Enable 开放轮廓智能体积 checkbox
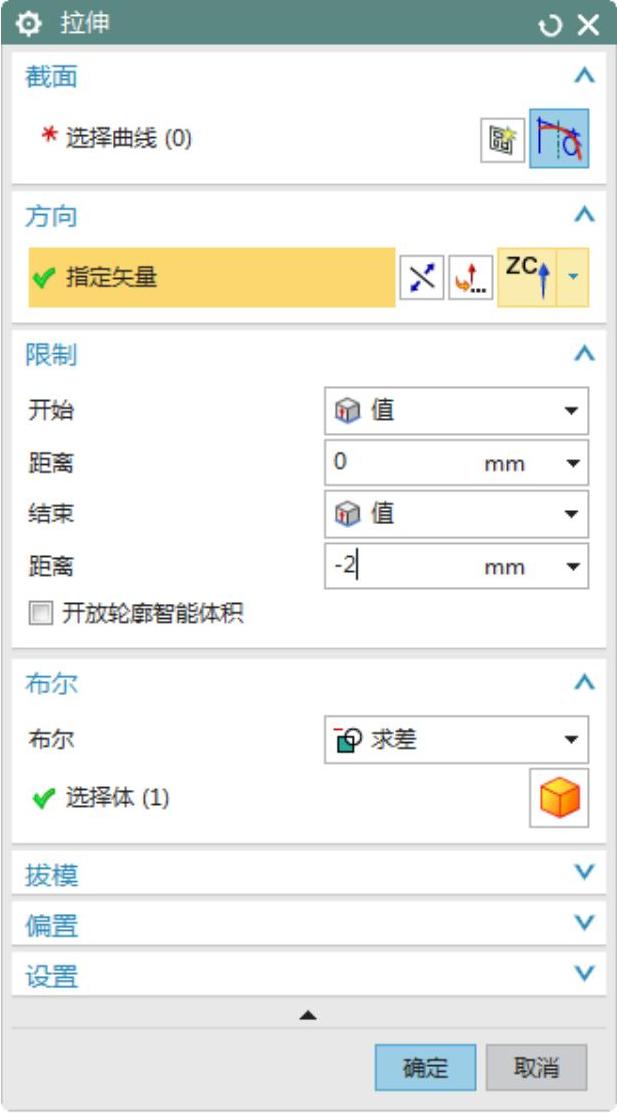Screen dimensions: 617x1113 click(x=40, y=614)
